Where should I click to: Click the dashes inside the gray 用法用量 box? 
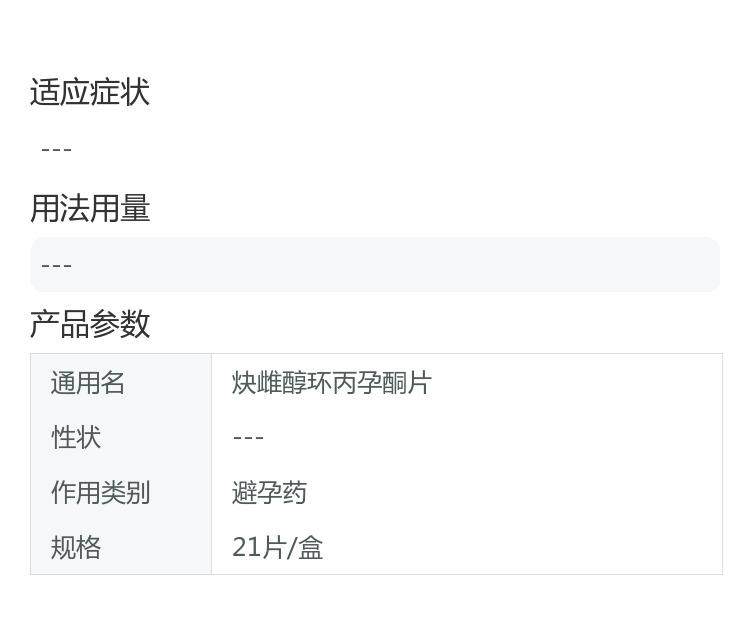(56, 265)
